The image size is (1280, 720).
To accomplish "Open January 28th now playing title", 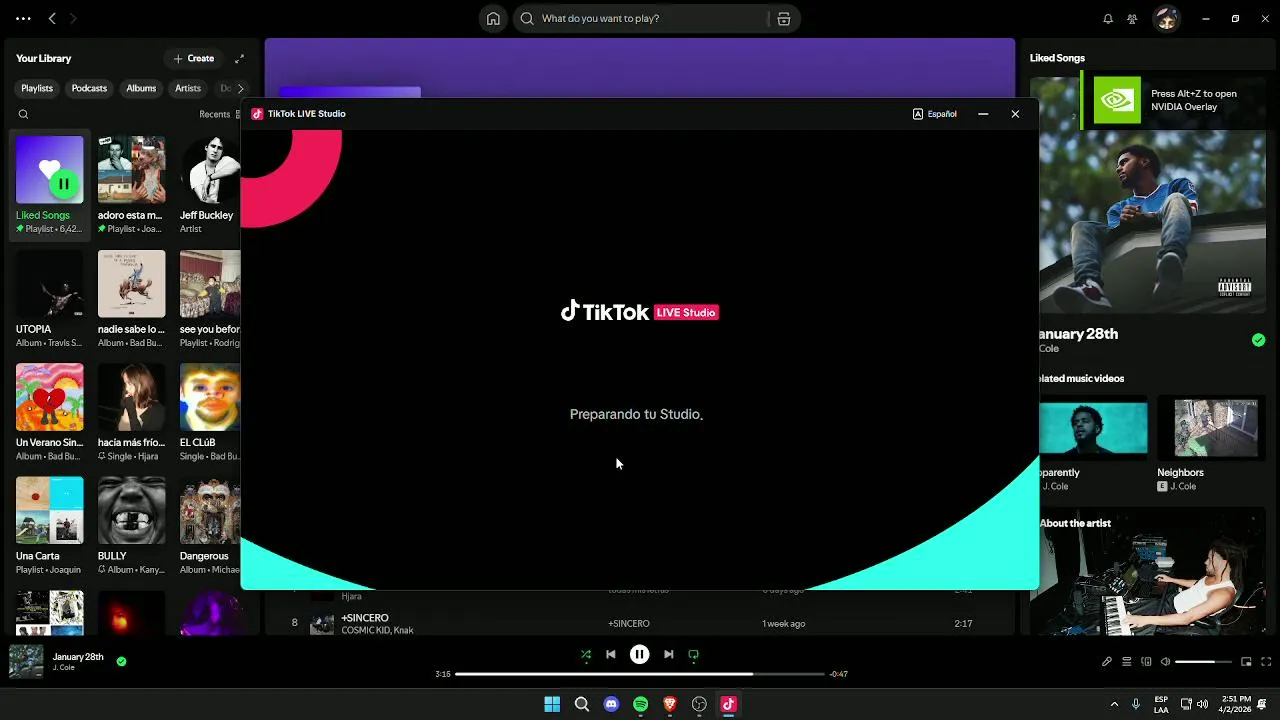I will [78, 657].
